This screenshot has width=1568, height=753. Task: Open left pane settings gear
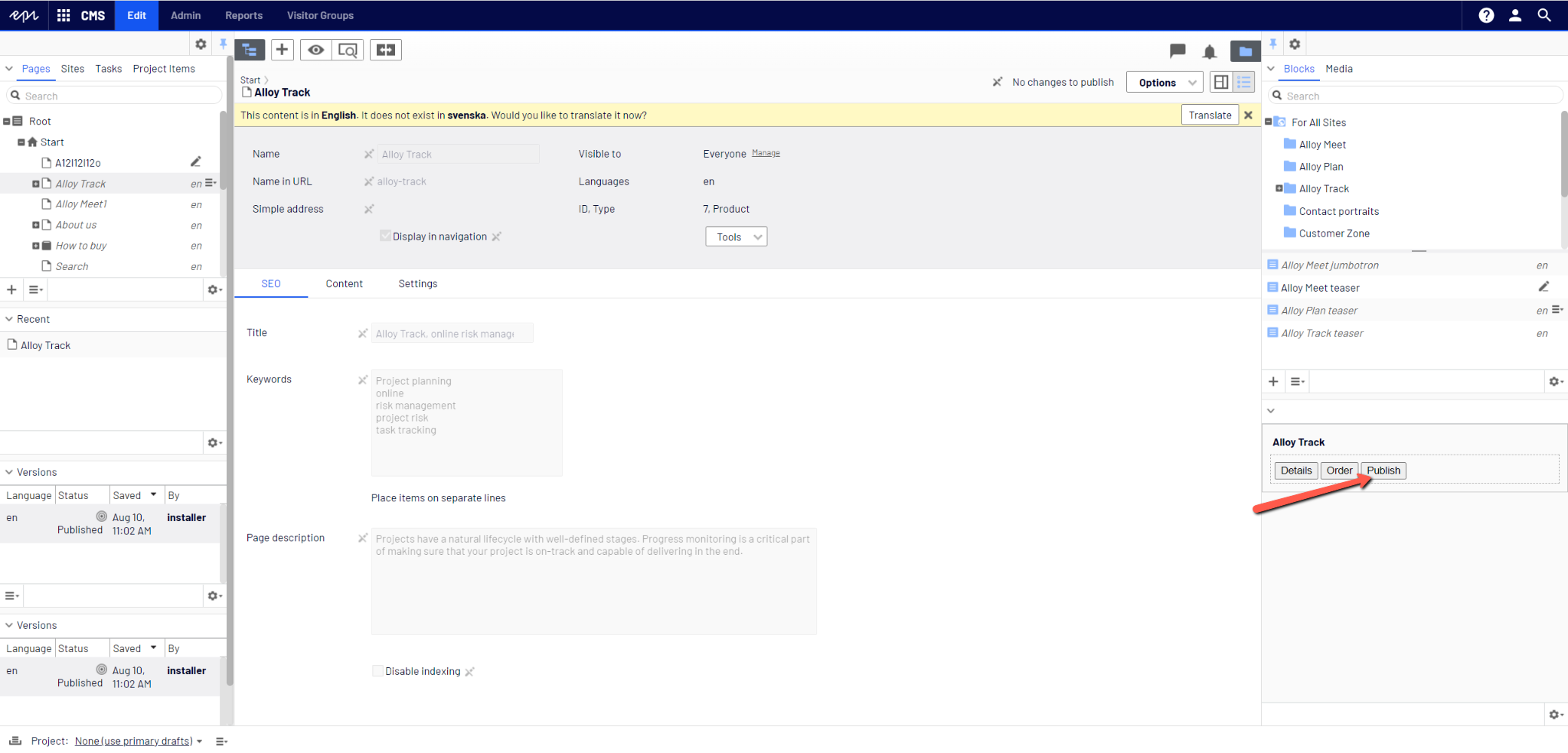(x=201, y=44)
